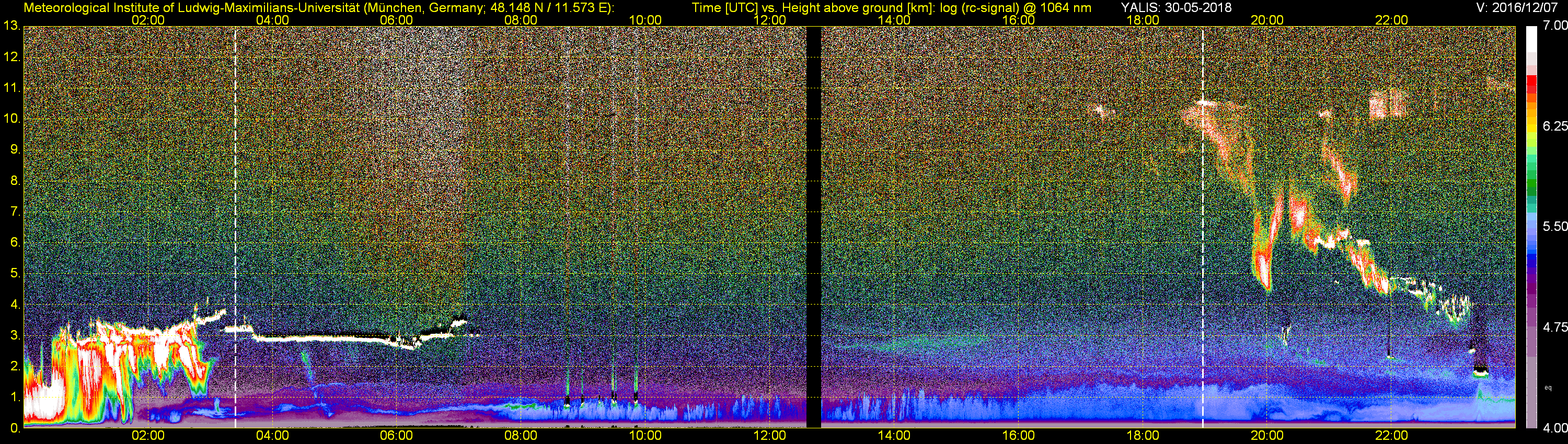Pick 22:00 on the lower time axis
This screenshot has height=444, width=1568.
pyautogui.click(x=1391, y=436)
